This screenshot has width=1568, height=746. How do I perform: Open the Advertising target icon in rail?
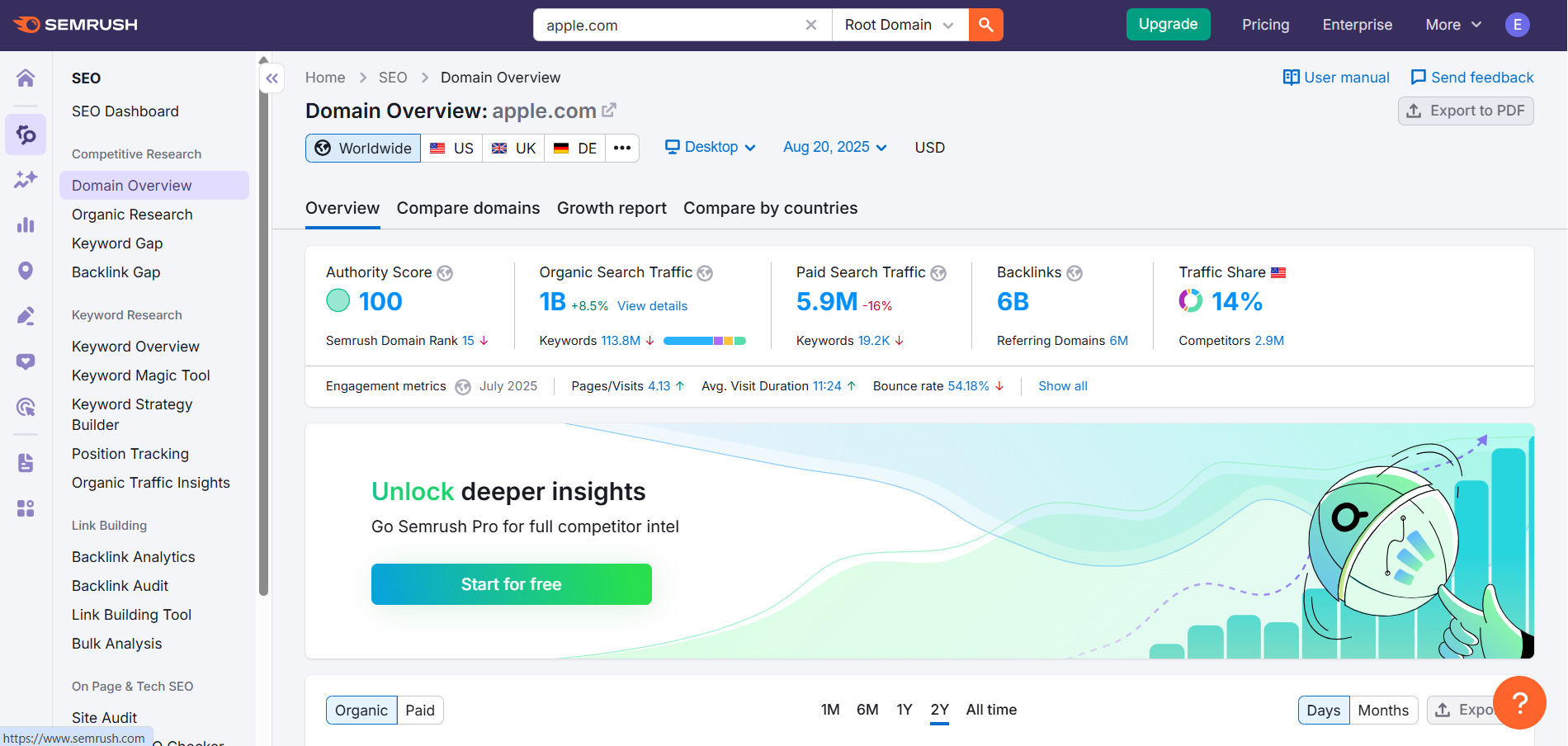tap(26, 407)
